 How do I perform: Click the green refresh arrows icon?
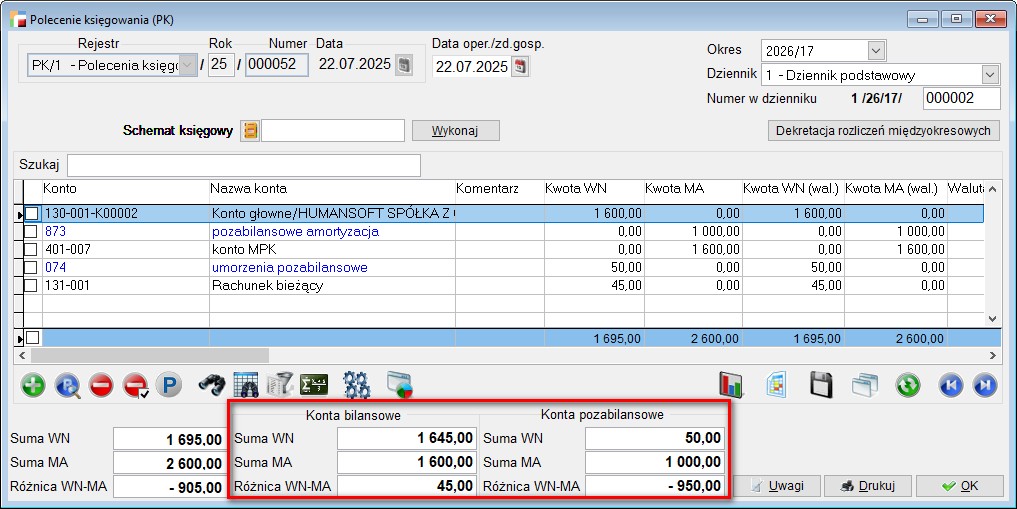(x=908, y=385)
